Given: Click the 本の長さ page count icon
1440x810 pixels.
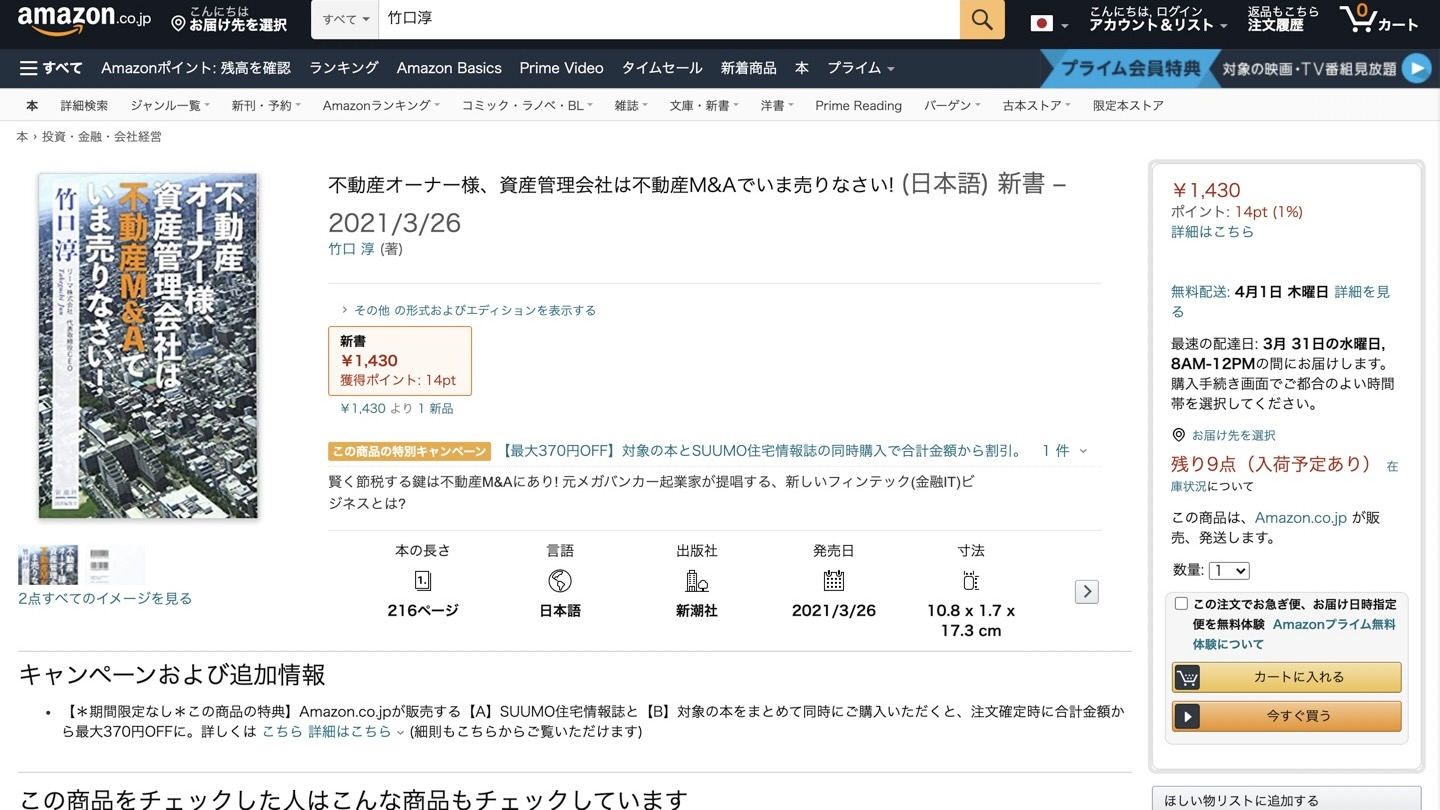Looking at the screenshot, I should click(x=422, y=581).
